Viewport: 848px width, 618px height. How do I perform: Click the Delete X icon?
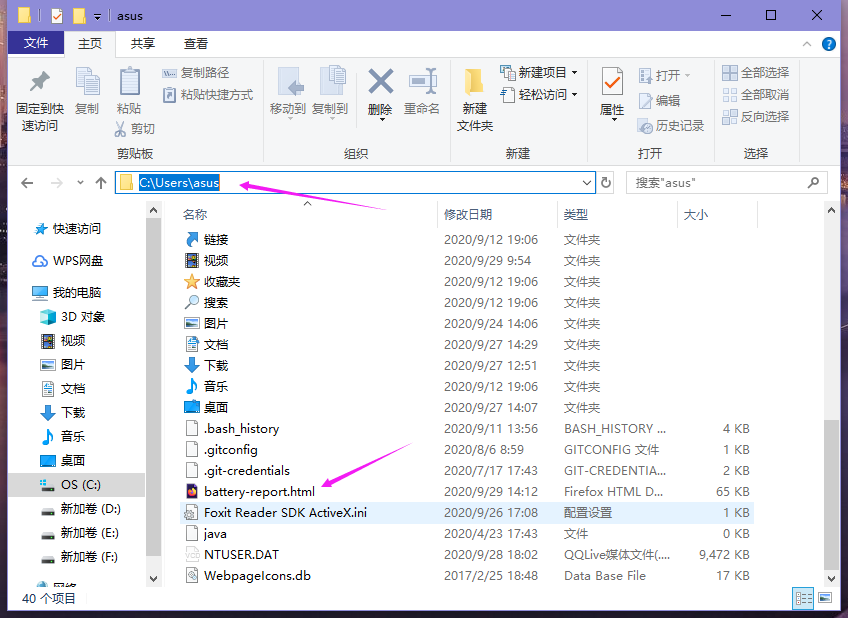pyautogui.click(x=381, y=82)
